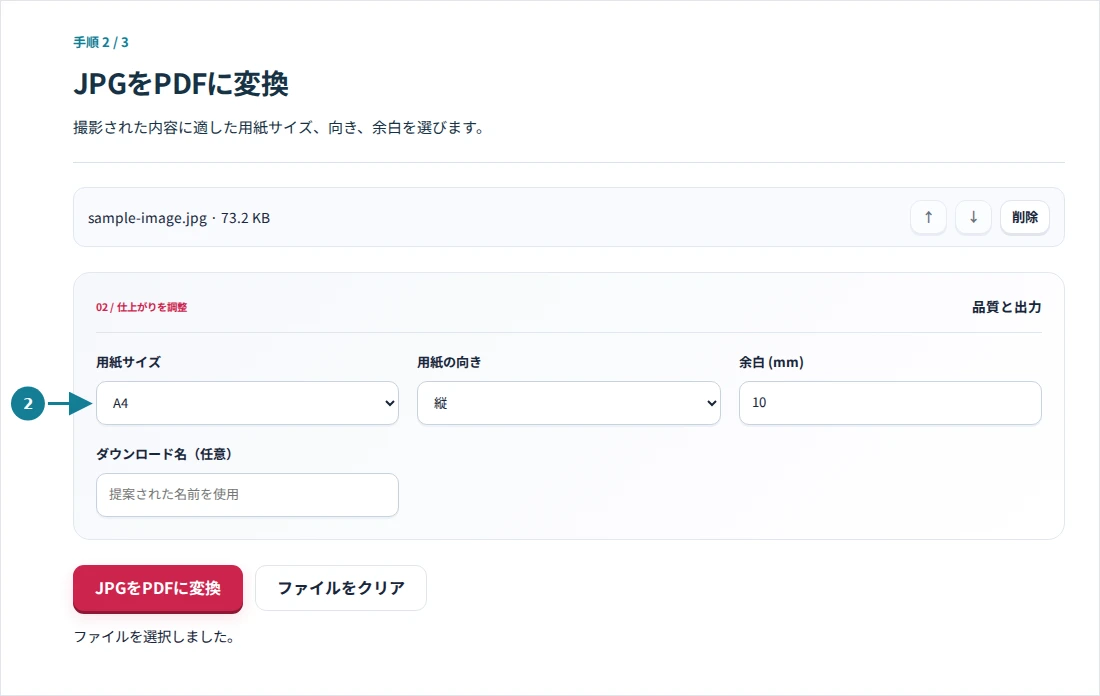This screenshot has height=696, width=1100.
Task: Click the 余白 (mm) field with value 10
Action: (x=890, y=403)
